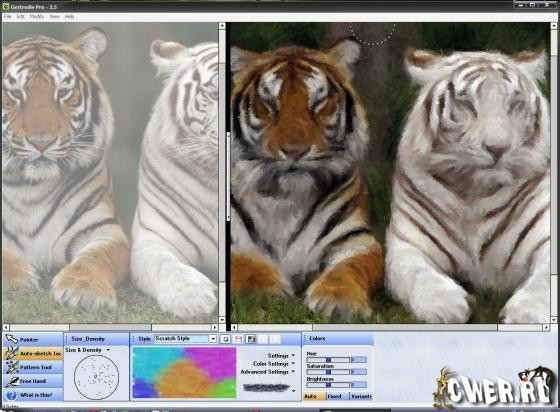Open the Help menu
Image resolution: width=560 pixels, height=412 pixels.
tap(69, 17)
